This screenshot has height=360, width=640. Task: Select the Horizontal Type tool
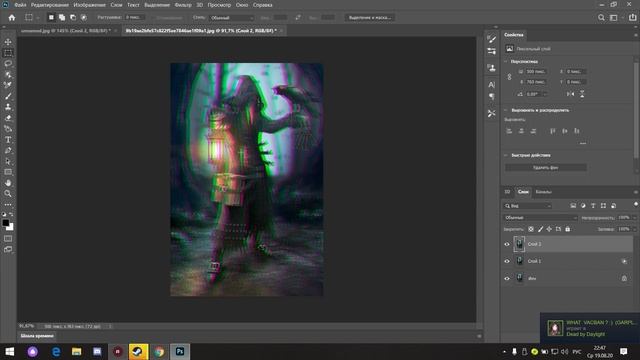(x=8, y=140)
